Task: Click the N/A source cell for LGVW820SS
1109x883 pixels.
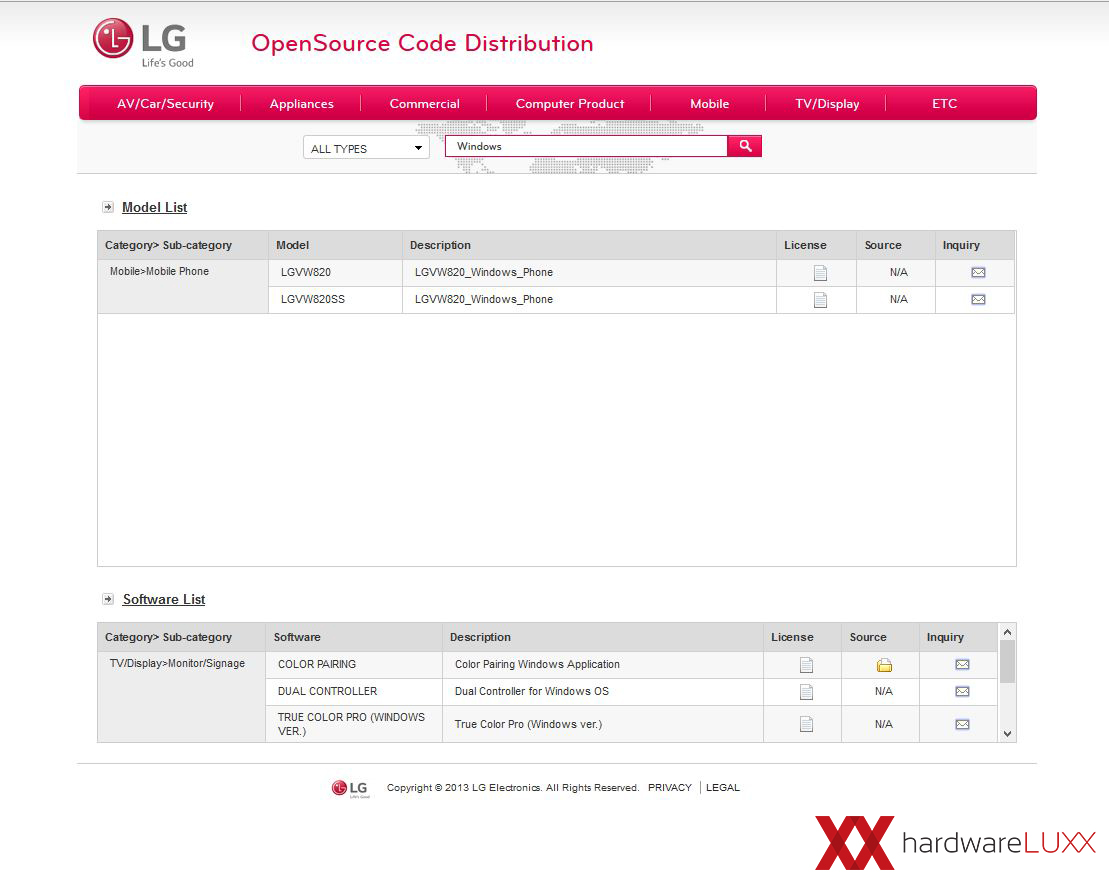Action: pyautogui.click(x=898, y=299)
